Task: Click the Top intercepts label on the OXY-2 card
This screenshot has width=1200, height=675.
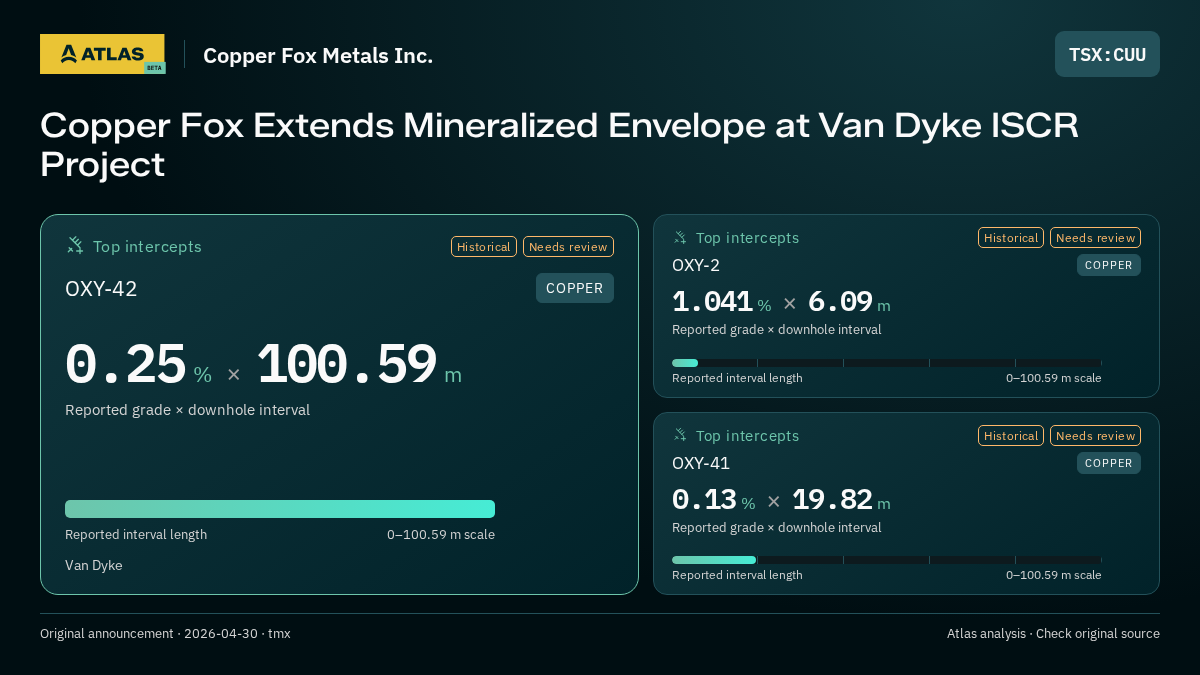Action: tap(747, 238)
